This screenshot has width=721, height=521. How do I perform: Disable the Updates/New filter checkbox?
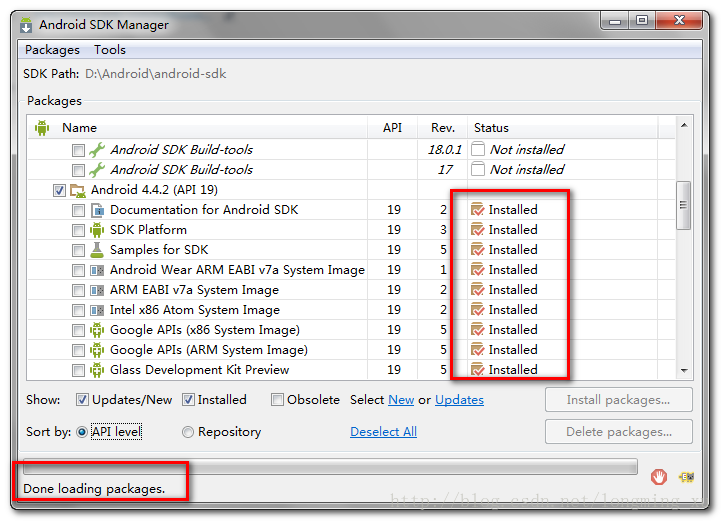[82, 400]
